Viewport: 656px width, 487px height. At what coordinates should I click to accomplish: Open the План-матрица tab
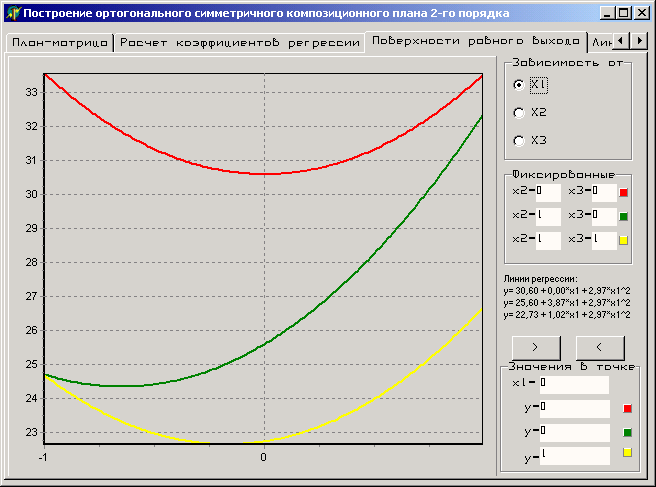(x=60, y=43)
